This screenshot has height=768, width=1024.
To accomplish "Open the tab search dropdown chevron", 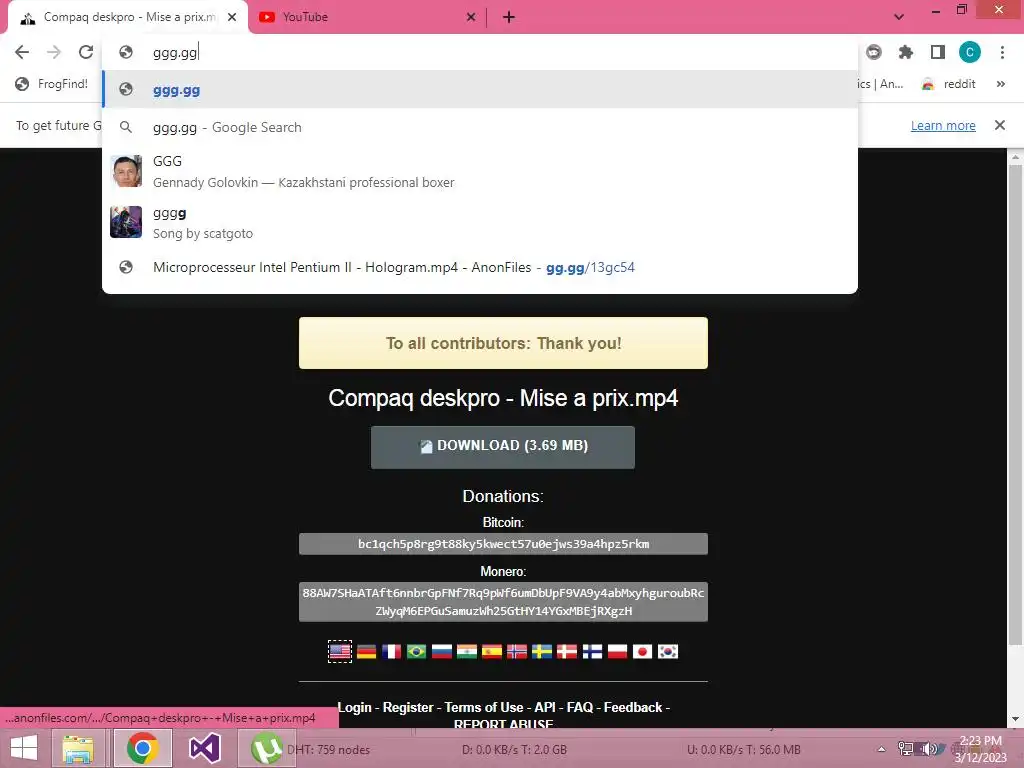I will [899, 17].
